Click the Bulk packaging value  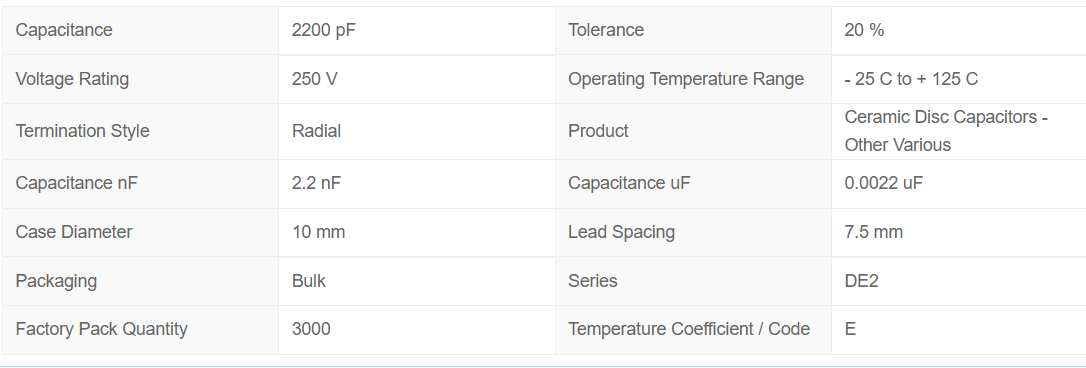coord(309,281)
